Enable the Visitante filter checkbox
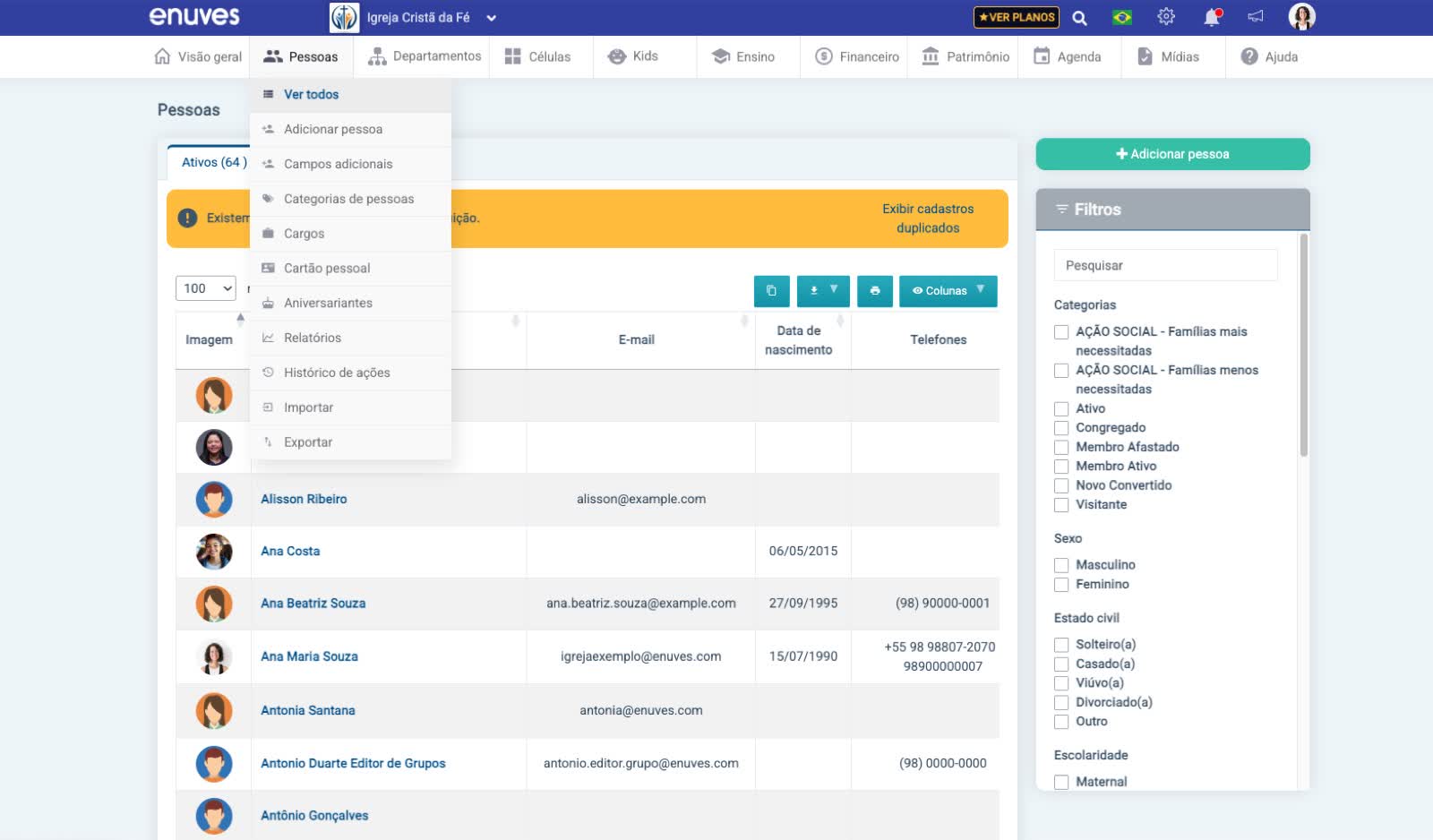The image size is (1433, 840). [x=1061, y=505]
